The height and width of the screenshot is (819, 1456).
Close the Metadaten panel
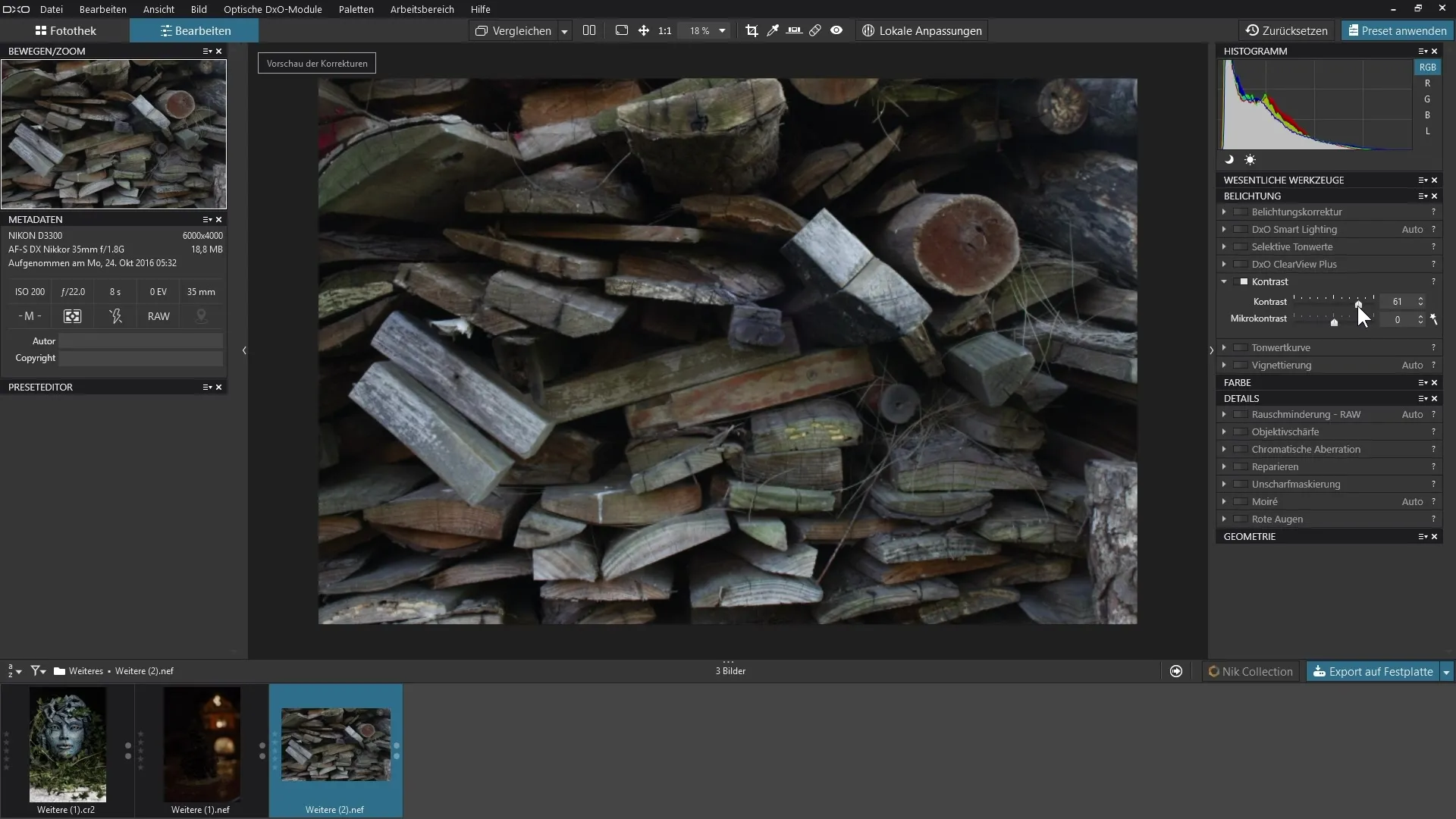click(x=219, y=220)
